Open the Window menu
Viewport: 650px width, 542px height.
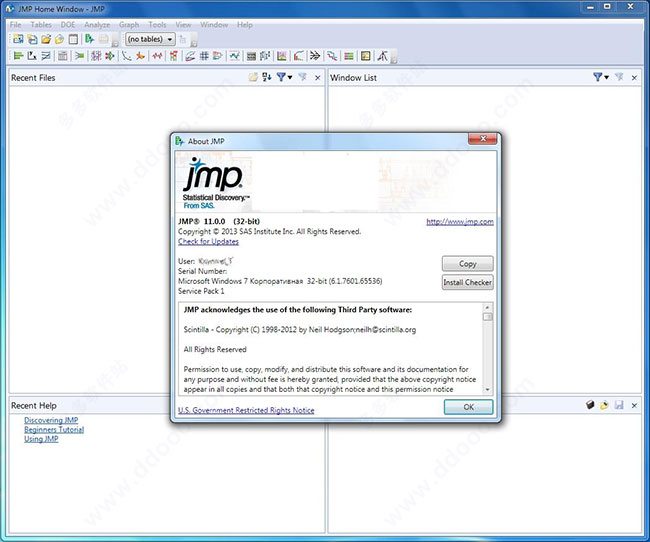(x=214, y=25)
